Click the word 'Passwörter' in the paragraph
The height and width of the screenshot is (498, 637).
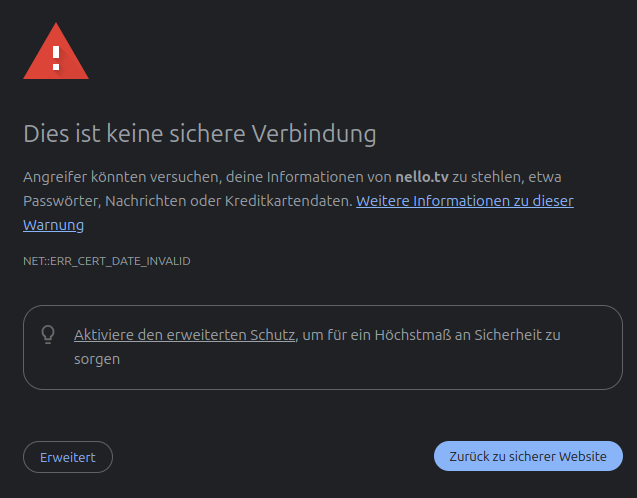click(62, 201)
